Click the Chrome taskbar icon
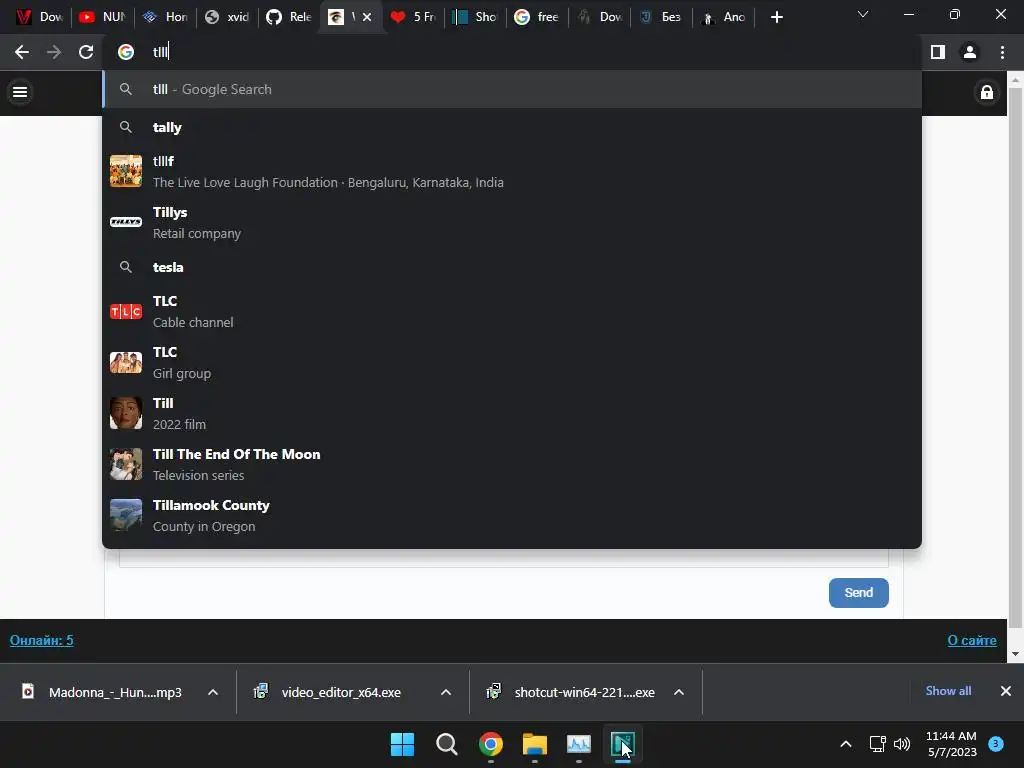The width and height of the screenshot is (1024, 768). tap(490, 744)
